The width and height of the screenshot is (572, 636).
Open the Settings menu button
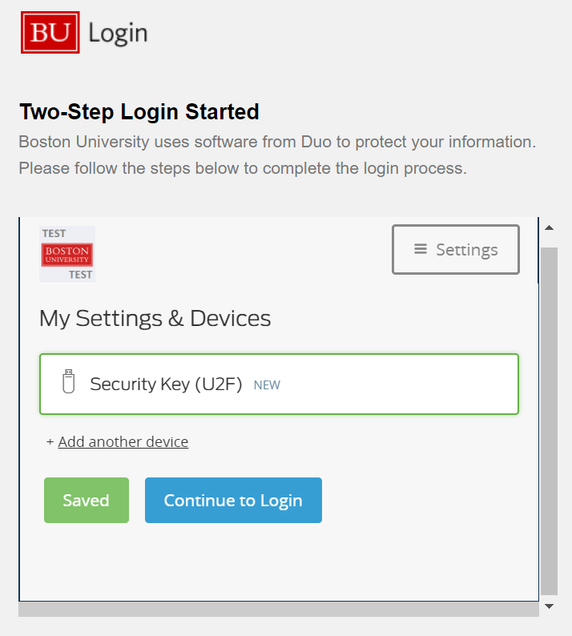456,249
